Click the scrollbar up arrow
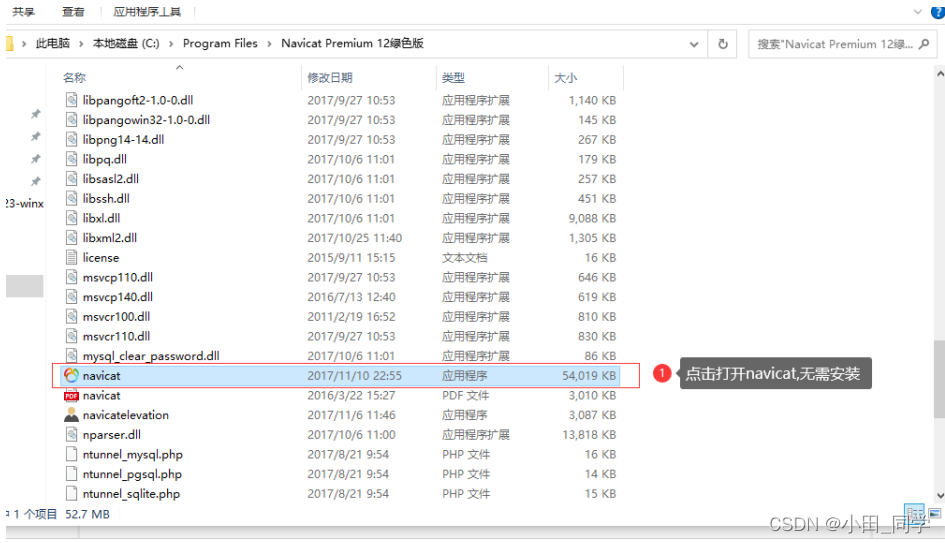945x543 pixels. 940,74
